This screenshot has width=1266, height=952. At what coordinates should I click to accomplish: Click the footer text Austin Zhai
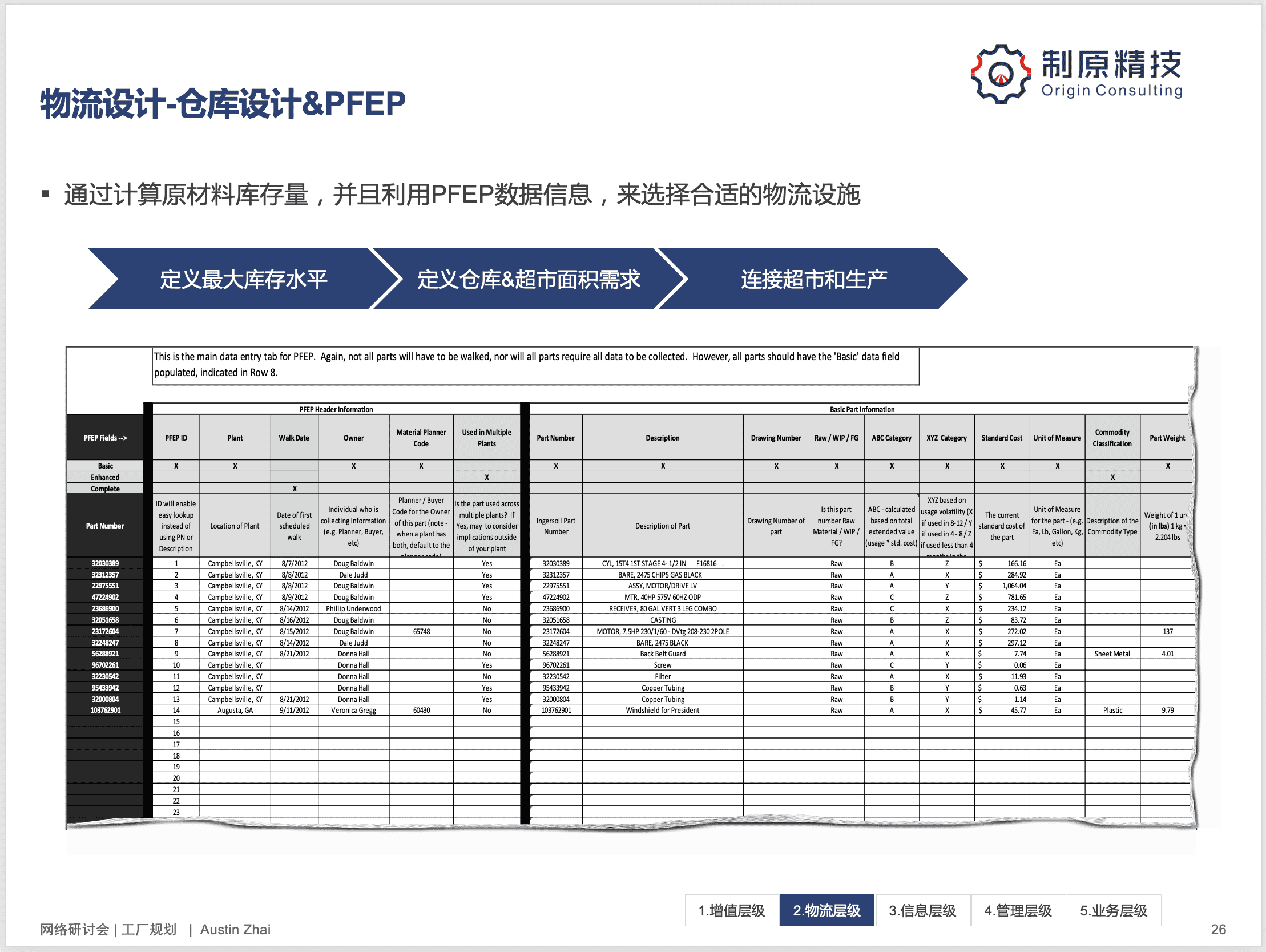(235, 930)
